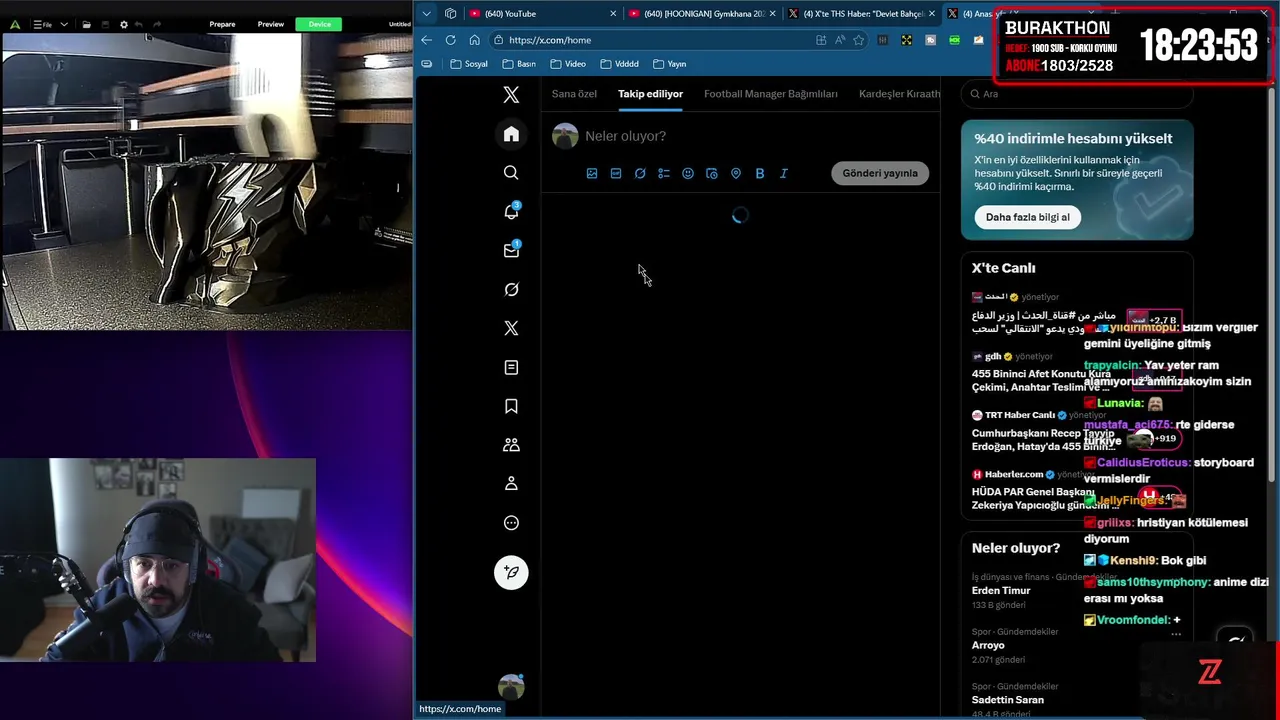This screenshot has width=1280, height=720.
Task: Switch to Prepare tab in slicer
Action: coord(222,24)
